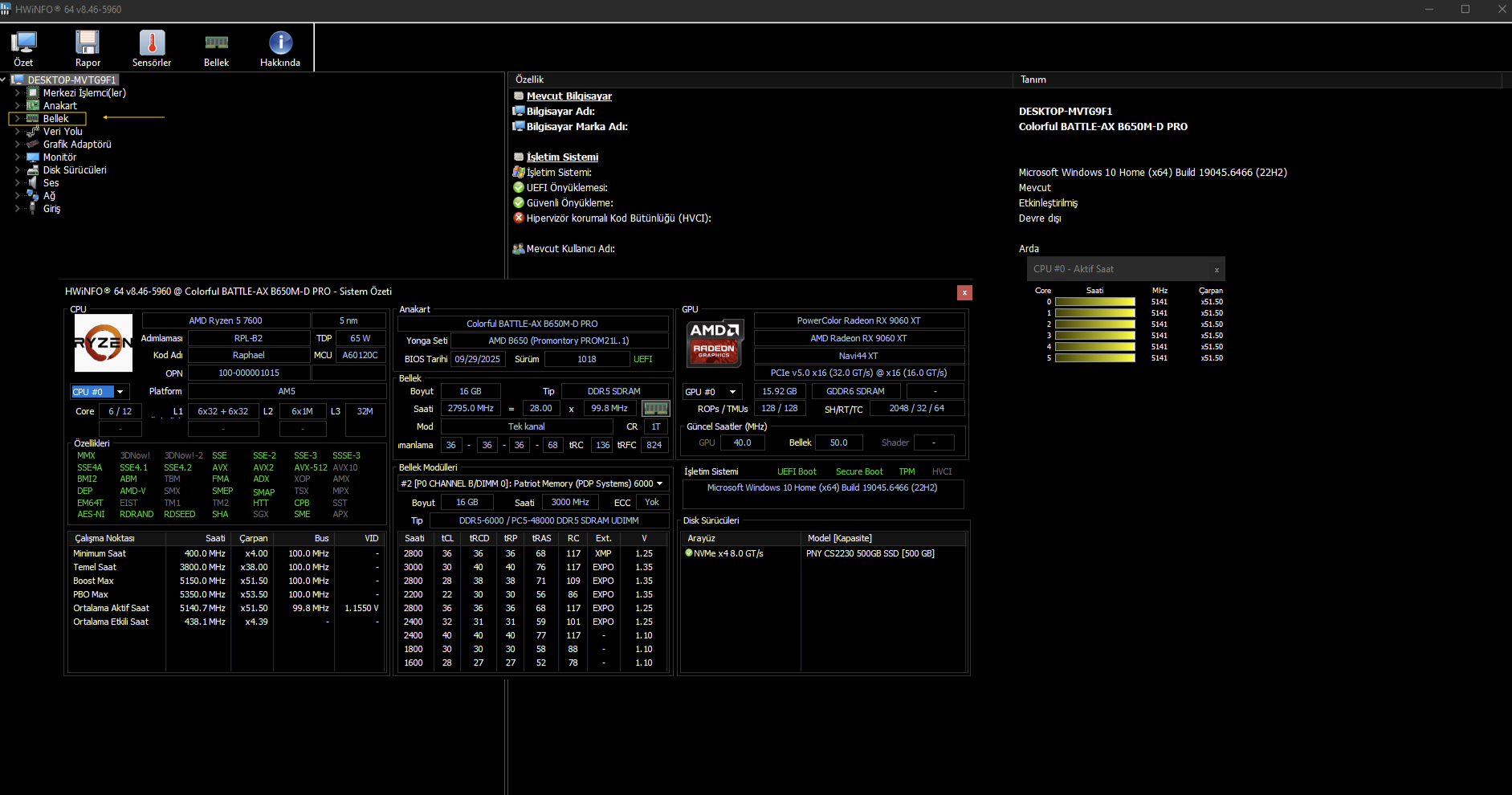
Task: Click the Mevcut Kullanıcı Adı users icon
Action: (519, 249)
